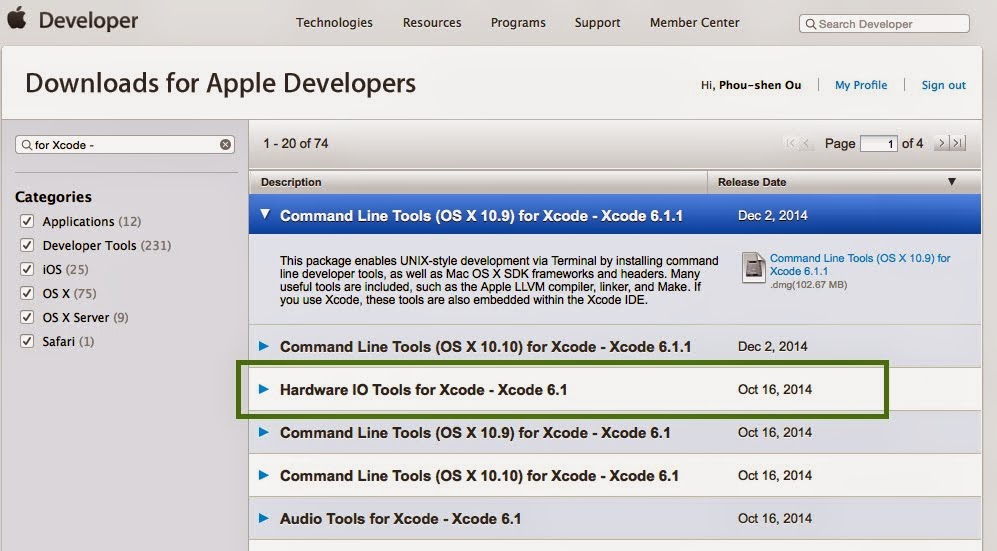Click 'Oct 16, 2014' date of Hardware IO Tools
Image resolution: width=997 pixels, height=551 pixels.
click(774, 390)
